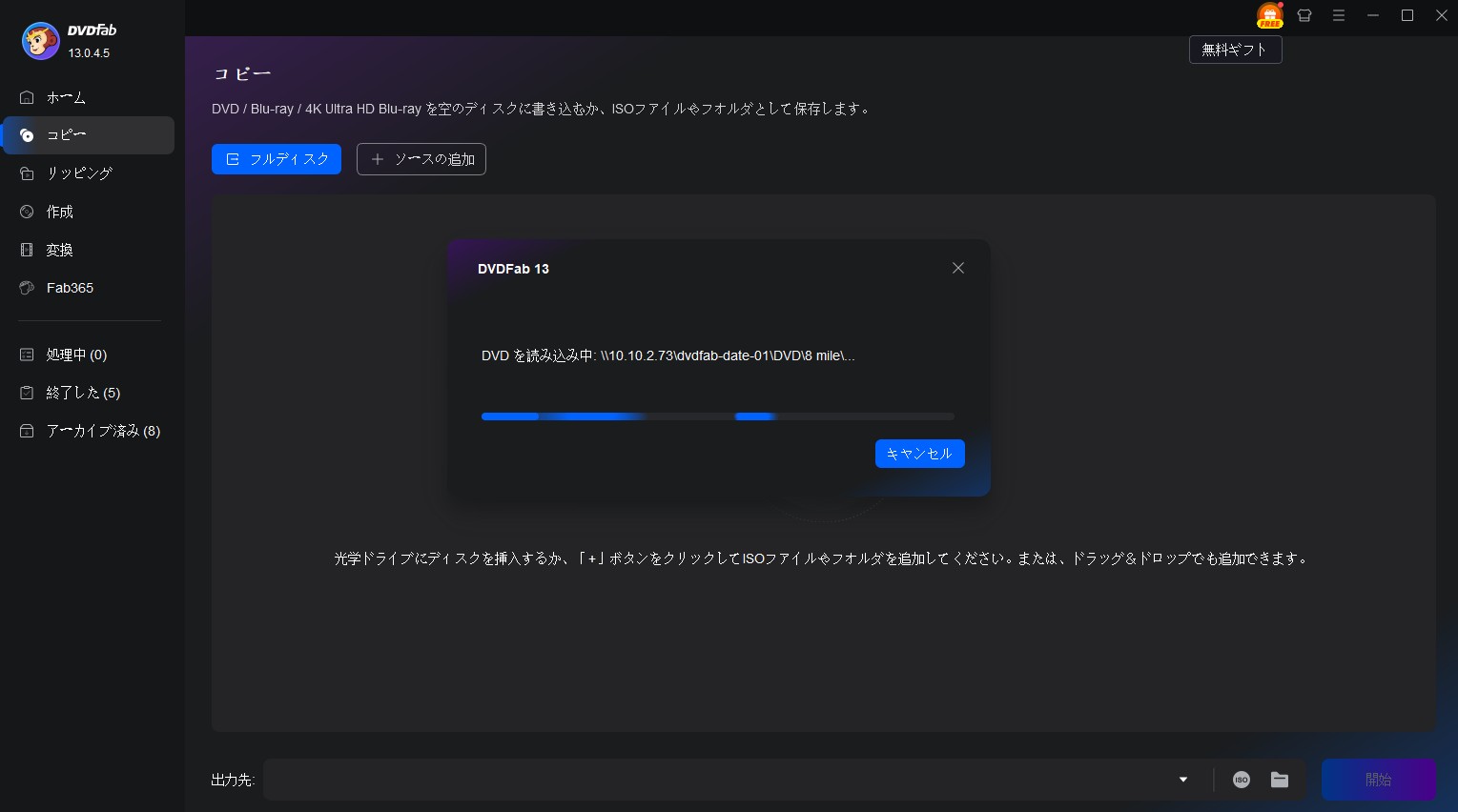This screenshot has height=812, width=1458.
Task: Switch to 作成 module
Action: pyautogui.click(x=59, y=212)
